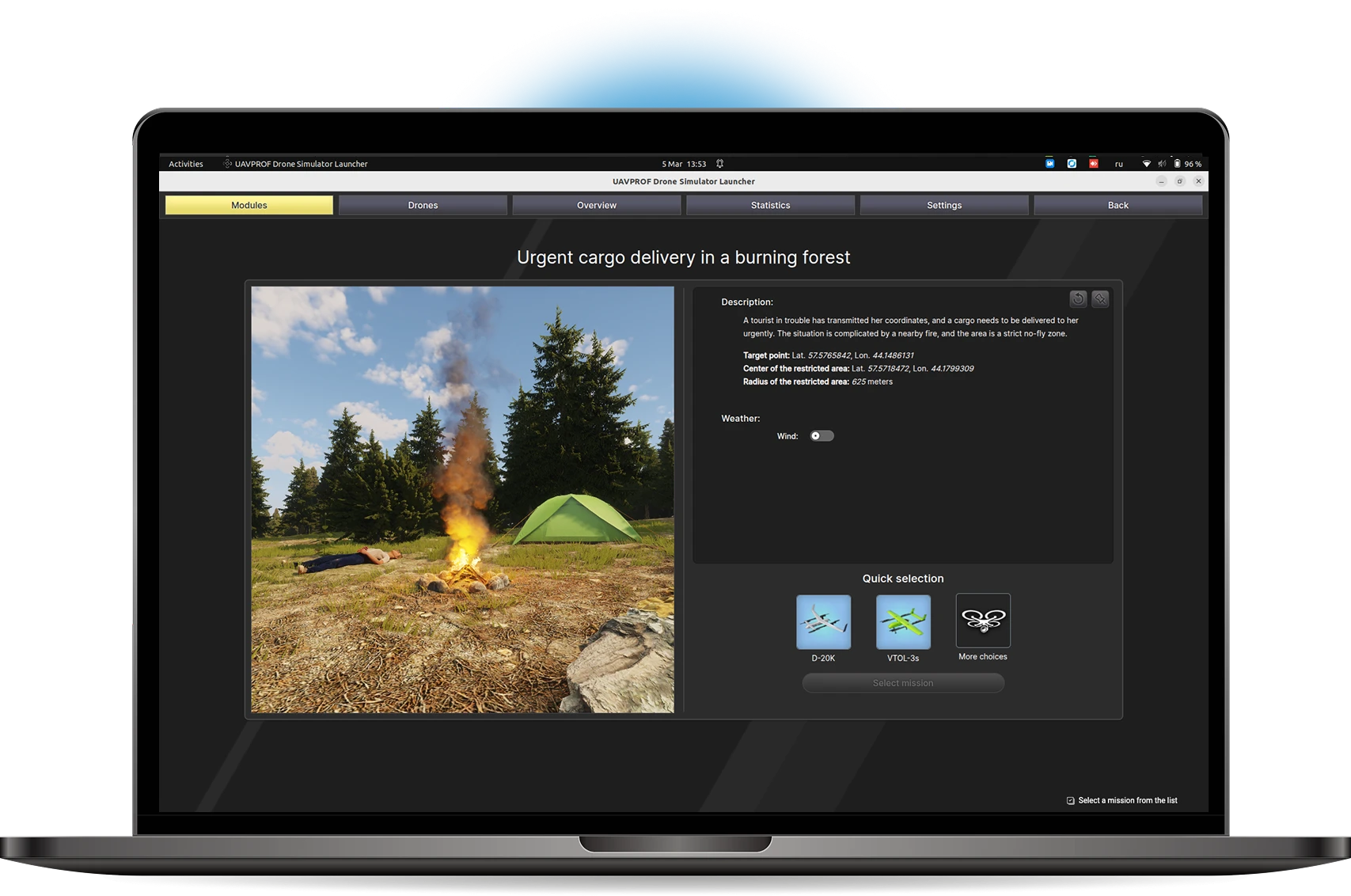Switch to the Modules tab

point(249,205)
